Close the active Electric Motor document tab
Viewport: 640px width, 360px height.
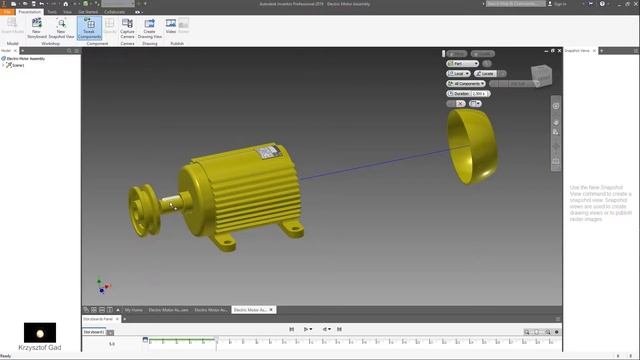coord(271,310)
